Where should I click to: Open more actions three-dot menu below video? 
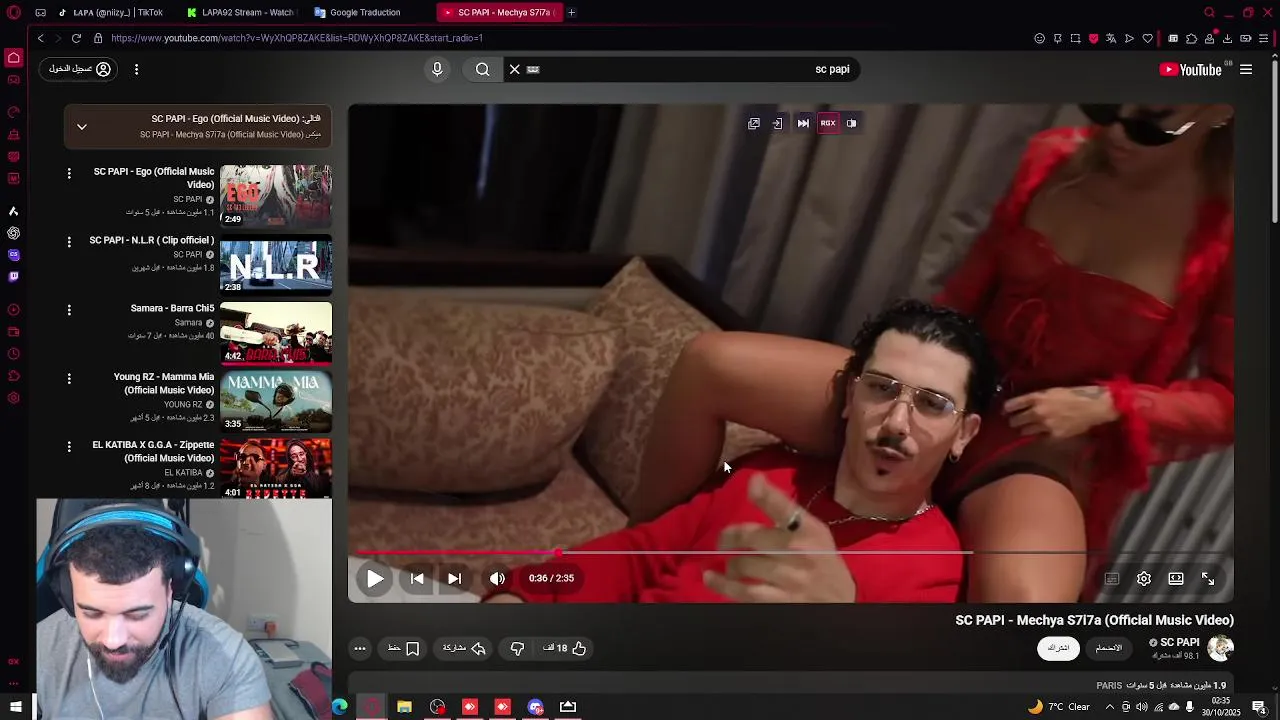pos(360,648)
